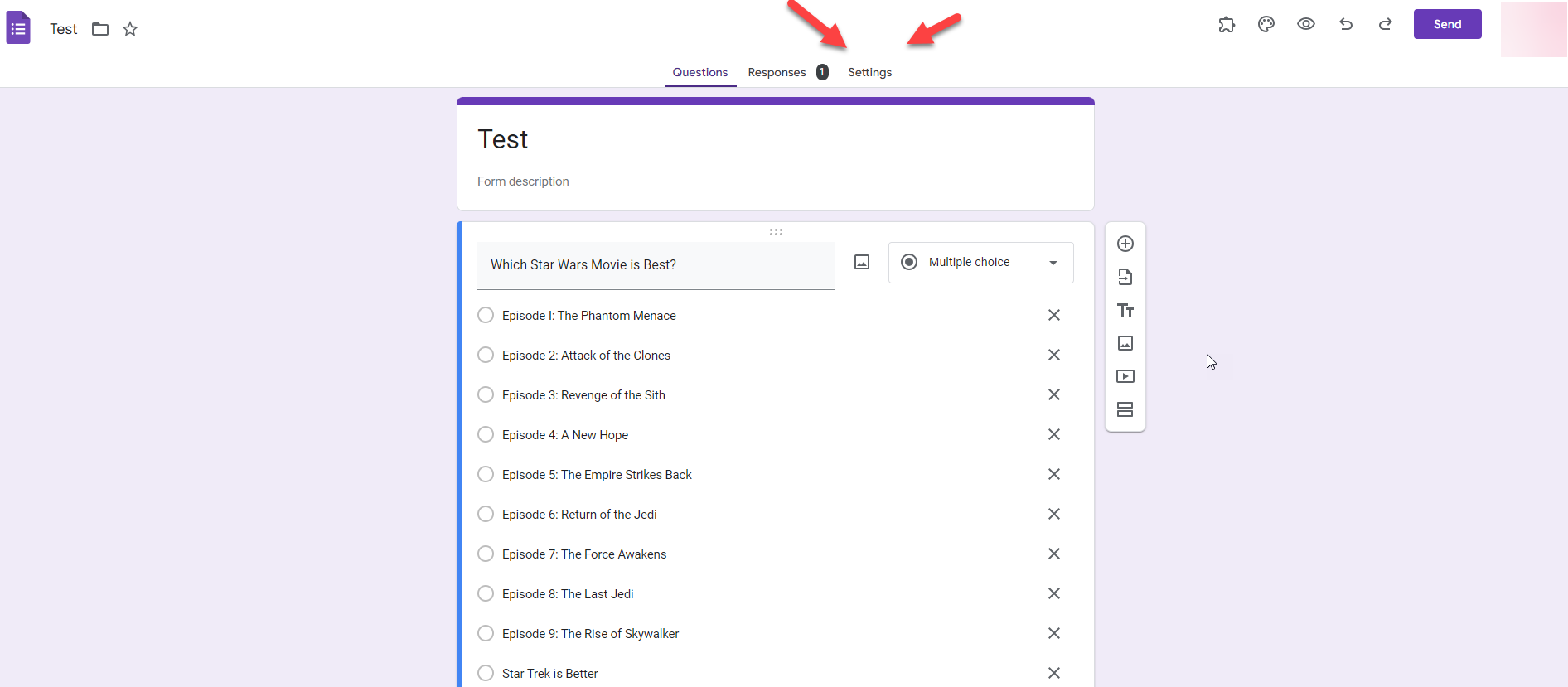Move form to folder icon
This screenshot has width=1568, height=687.
tap(100, 30)
